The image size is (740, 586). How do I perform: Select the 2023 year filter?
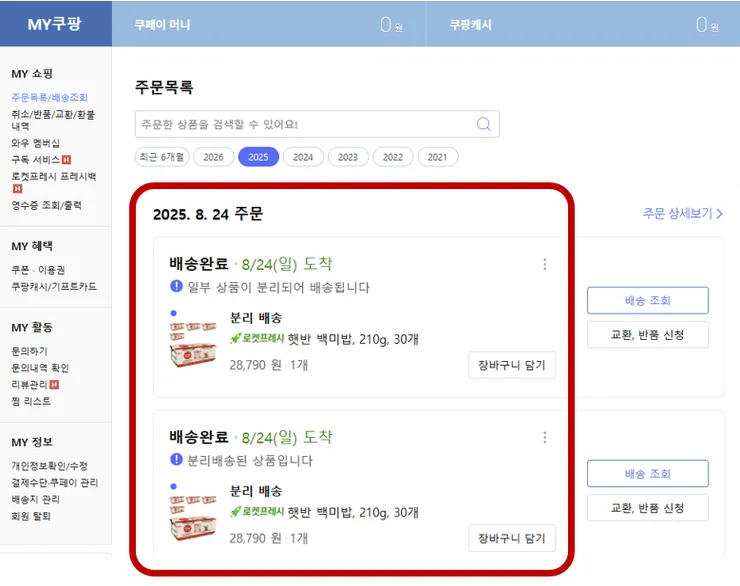[x=348, y=157]
